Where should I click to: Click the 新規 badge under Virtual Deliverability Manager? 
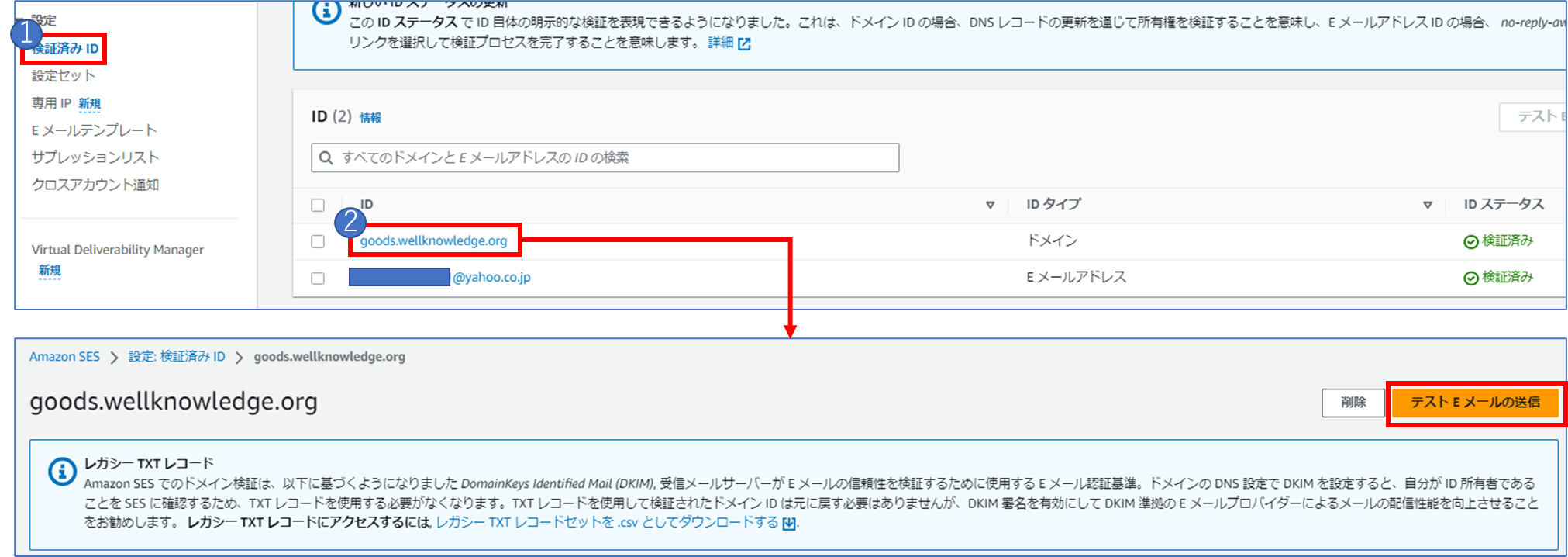click(50, 270)
